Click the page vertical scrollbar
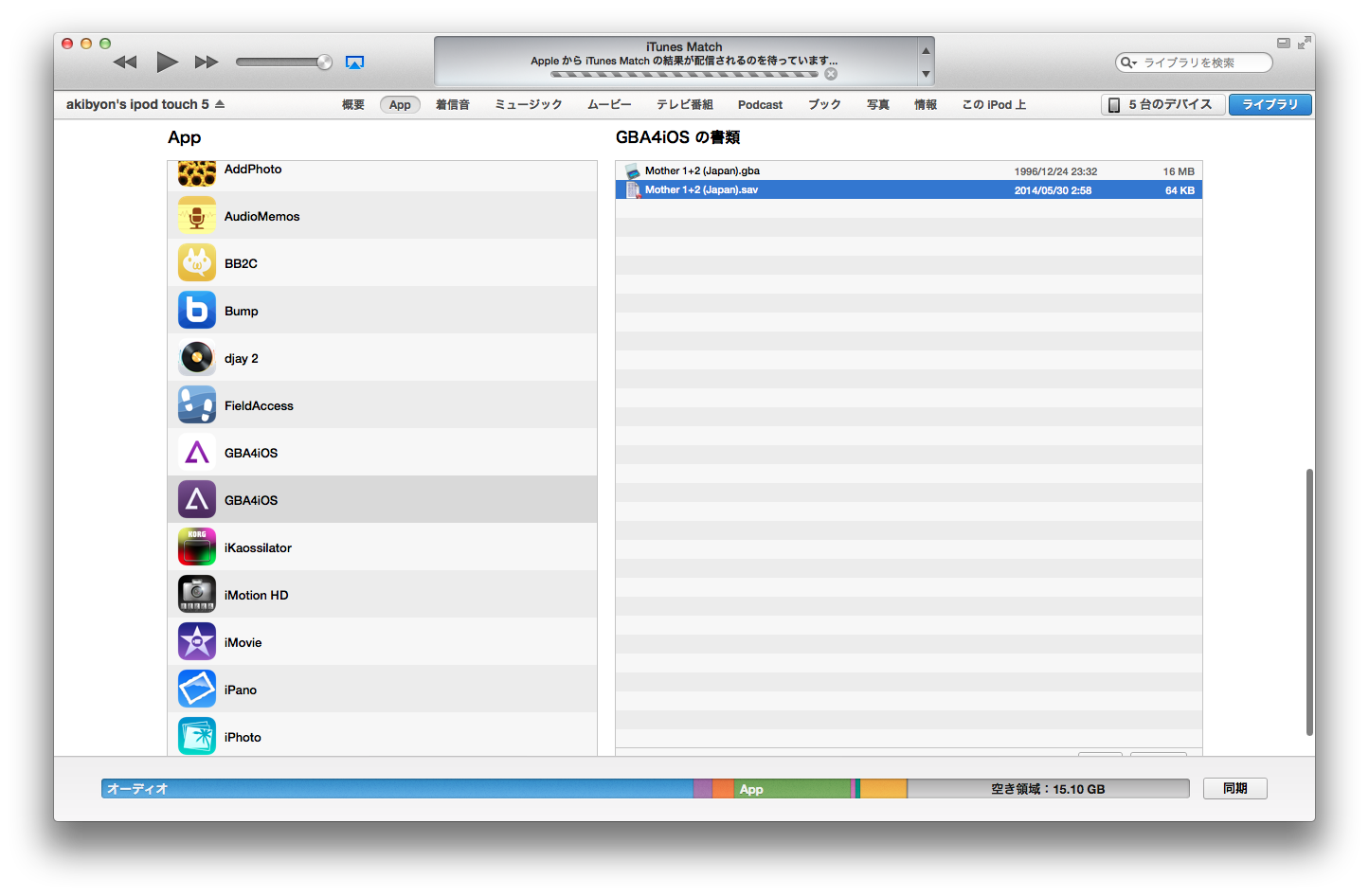 click(1309, 601)
